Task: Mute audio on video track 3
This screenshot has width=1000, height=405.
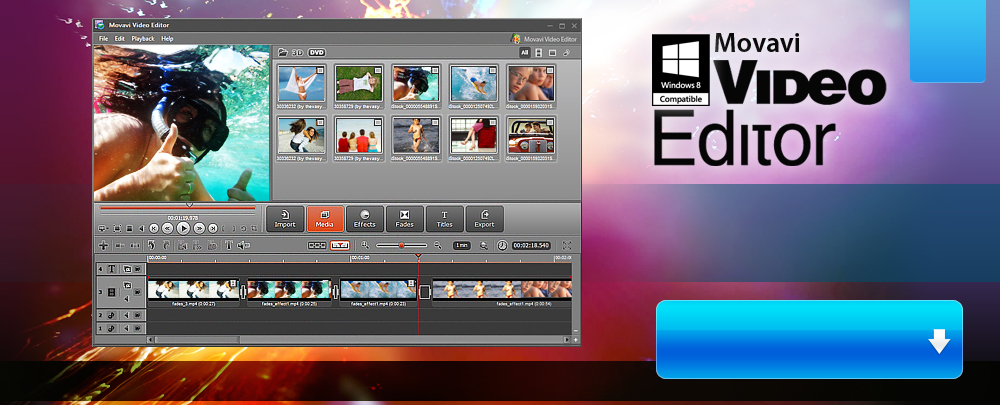Action: (127, 298)
